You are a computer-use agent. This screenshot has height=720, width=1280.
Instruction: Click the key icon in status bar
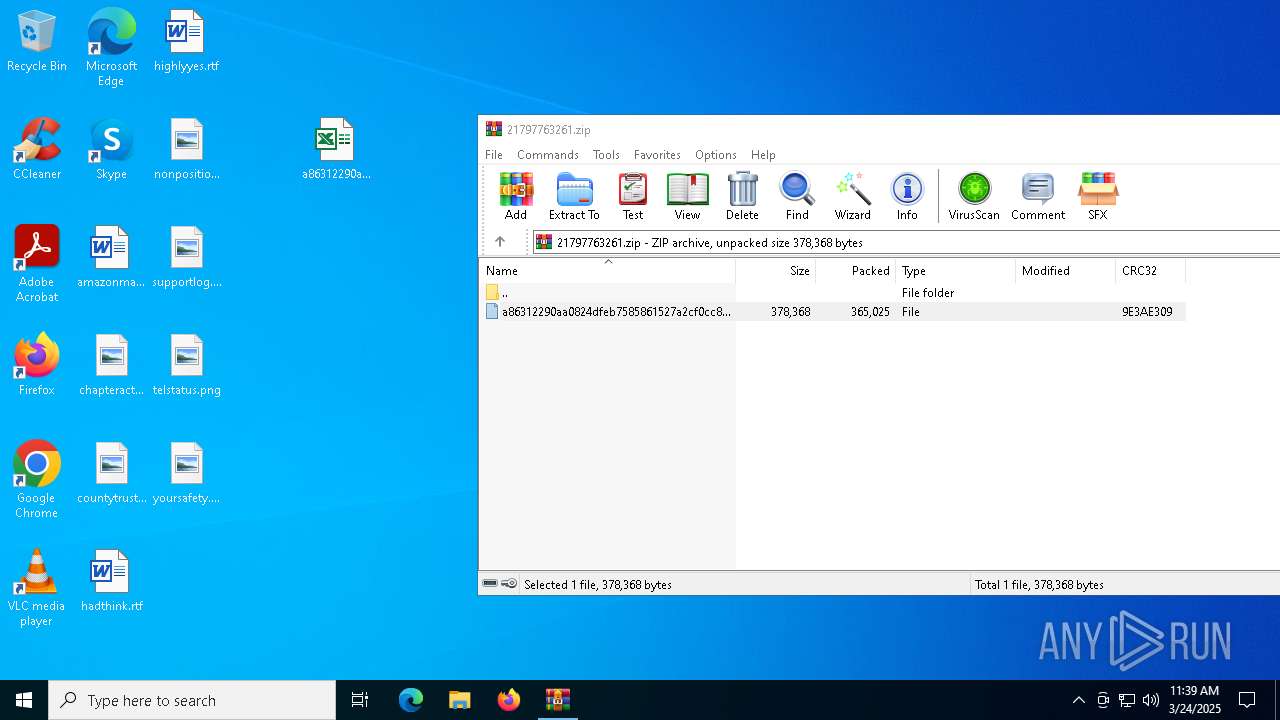point(509,584)
